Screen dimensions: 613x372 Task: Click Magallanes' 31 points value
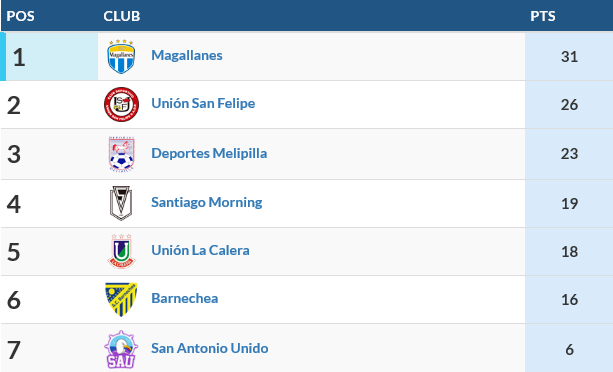(569, 57)
